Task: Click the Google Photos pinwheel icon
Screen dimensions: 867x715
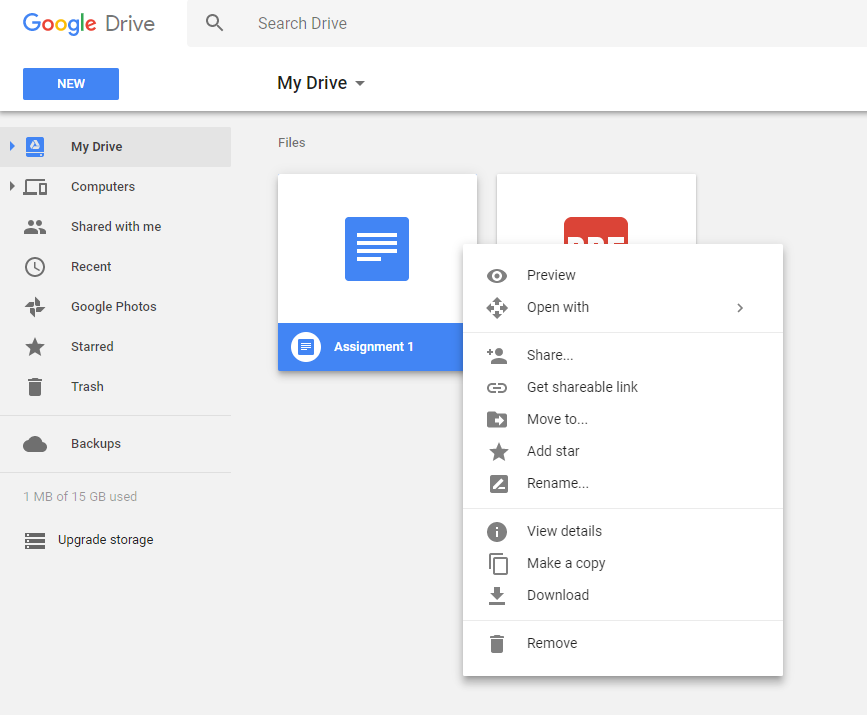Action: pos(35,307)
